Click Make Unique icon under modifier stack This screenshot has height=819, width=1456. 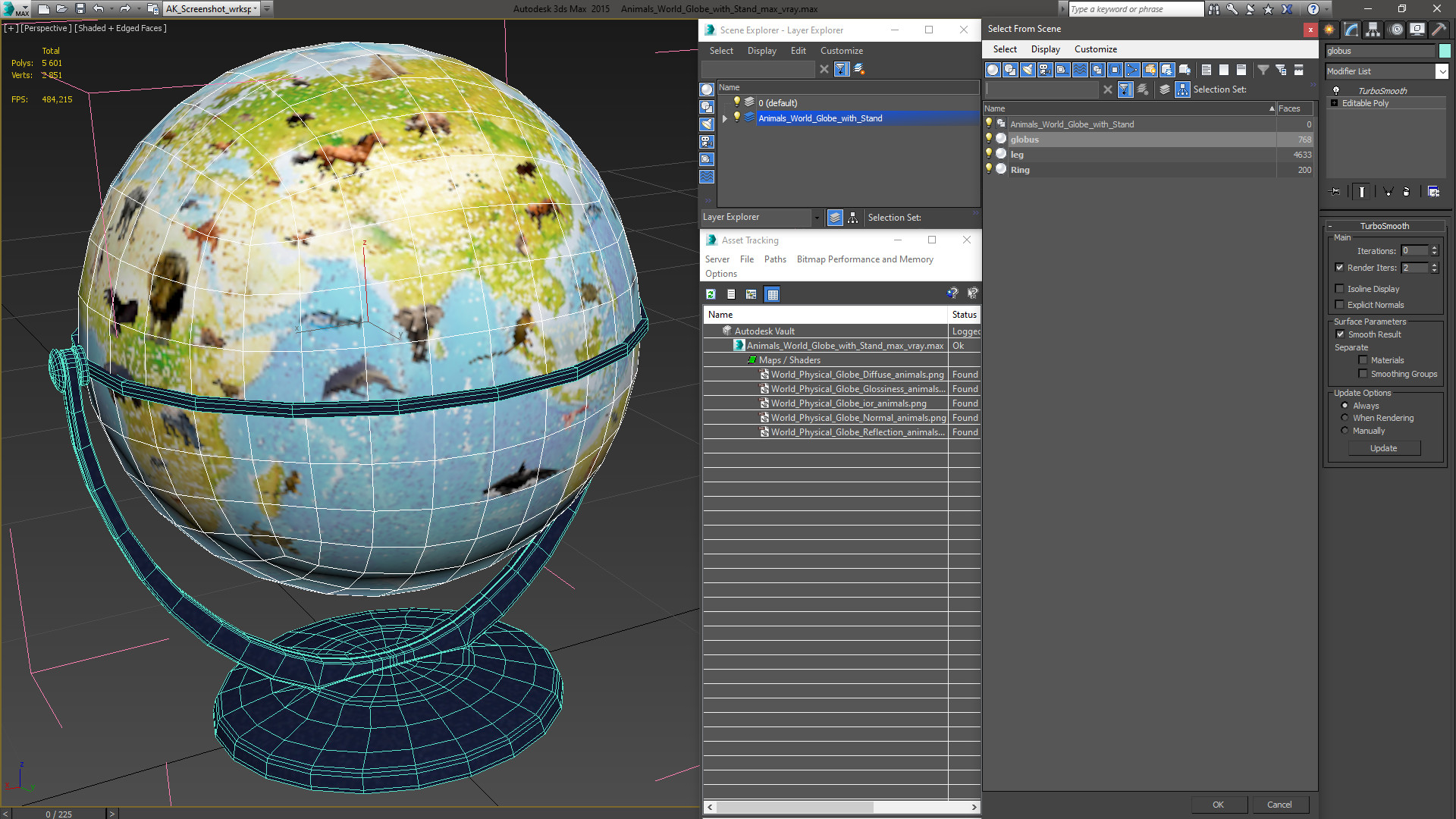click(1388, 192)
